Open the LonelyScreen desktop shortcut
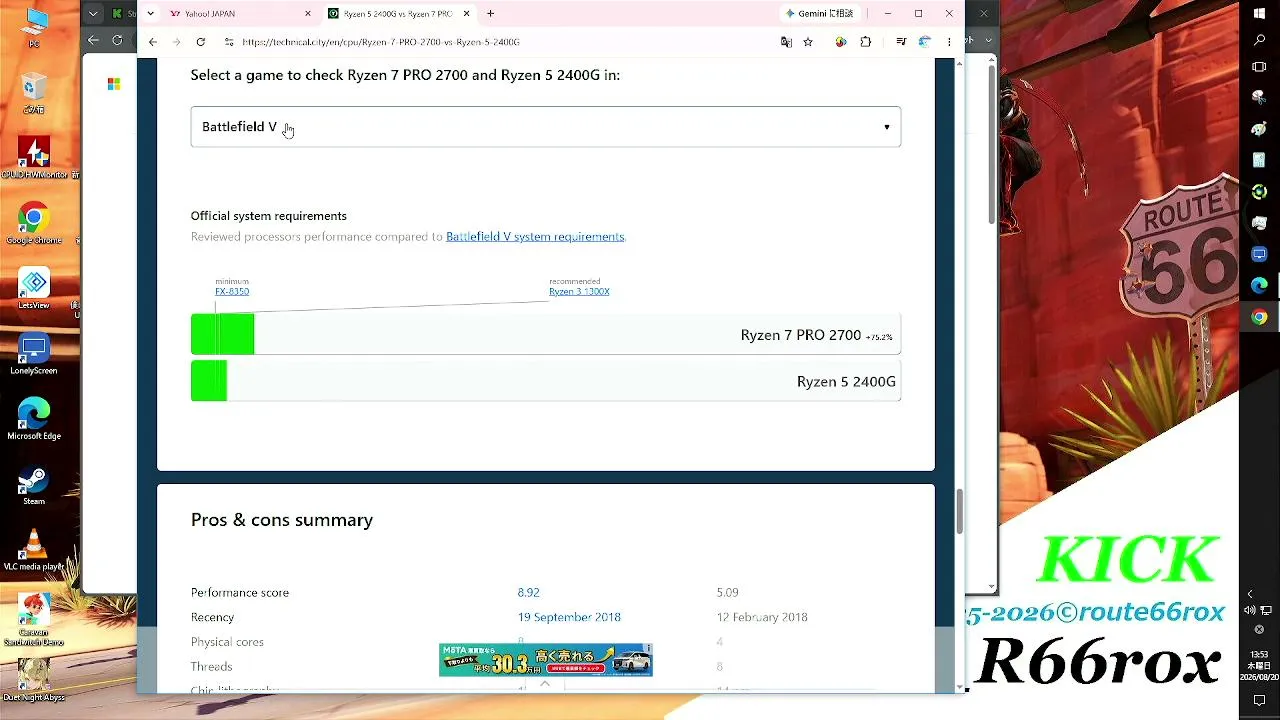Viewport: 1280px width, 720px height. click(34, 354)
